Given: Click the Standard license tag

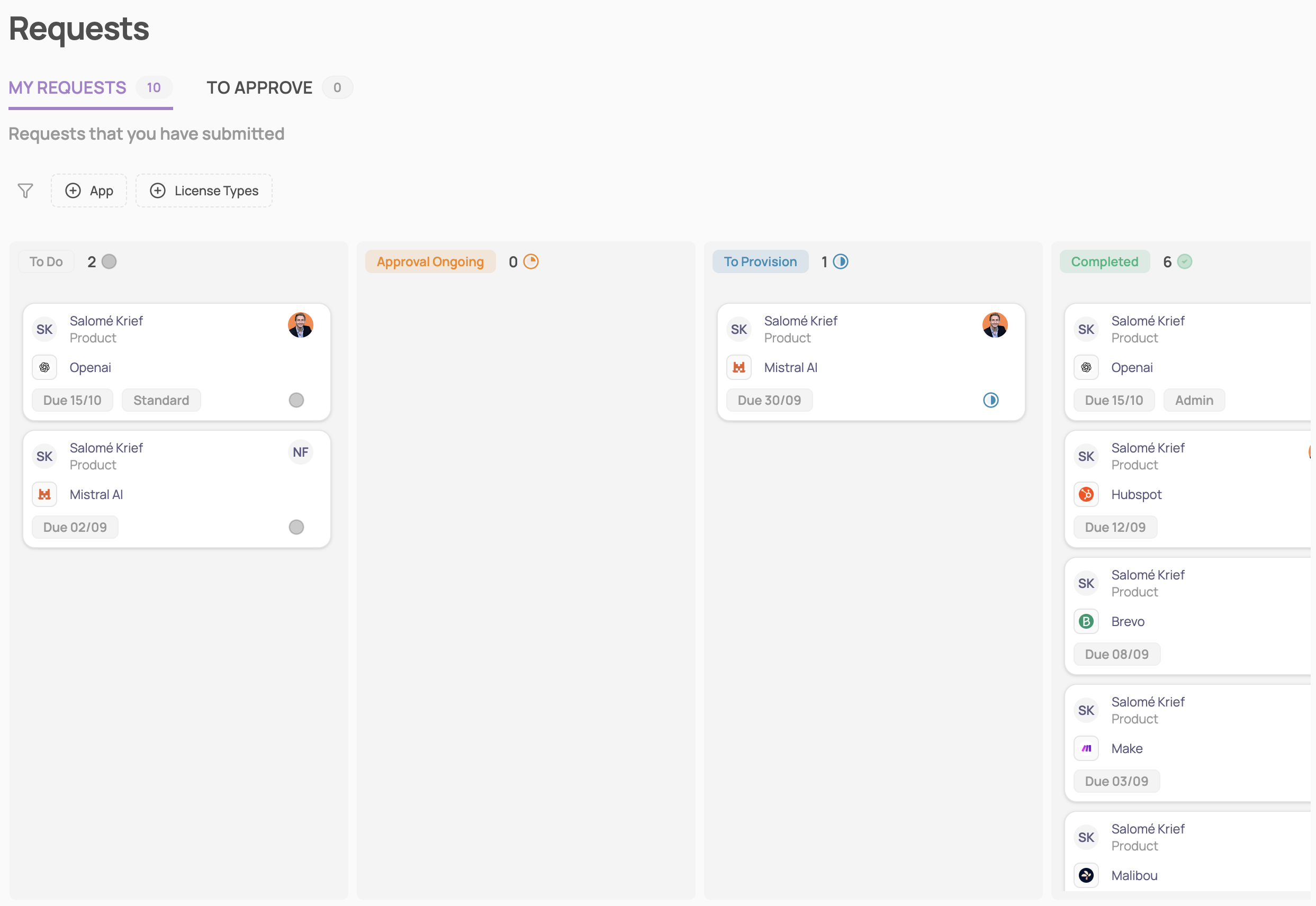Looking at the screenshot, I should [x=161, y=400].
